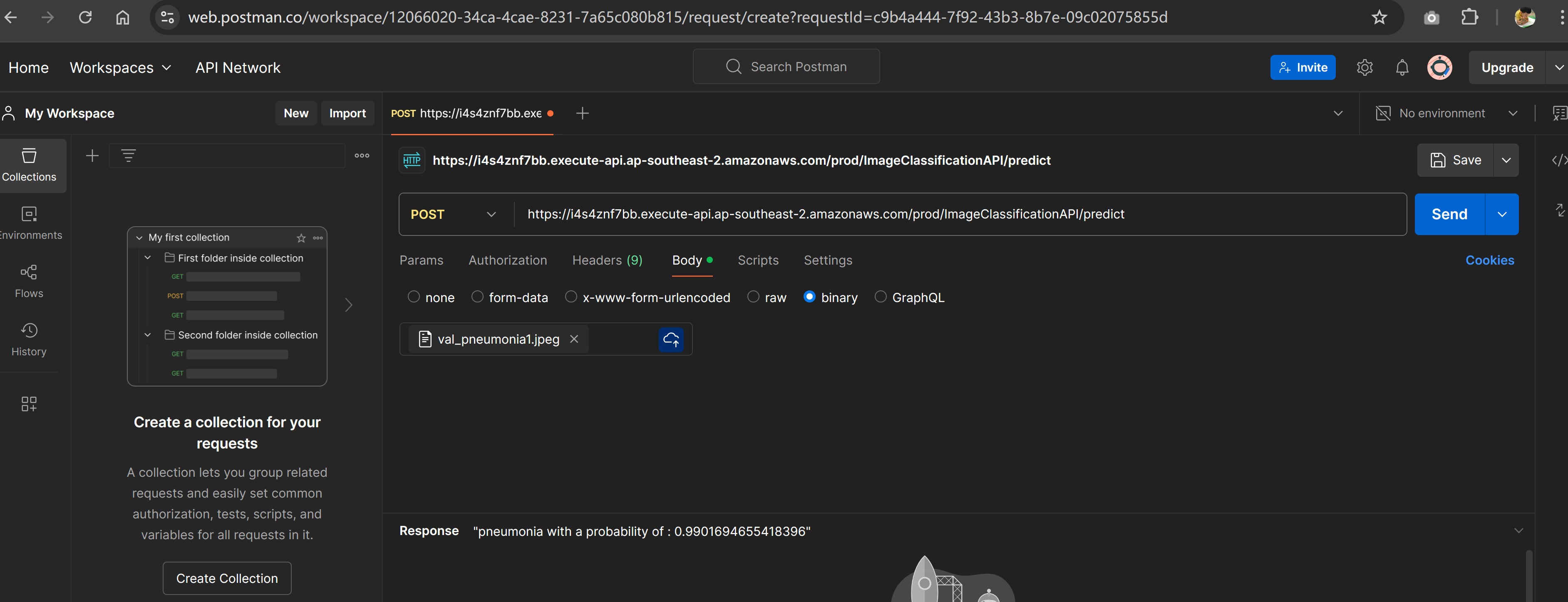
Task: Select the form-data body radio button
Action: point(478,297)
